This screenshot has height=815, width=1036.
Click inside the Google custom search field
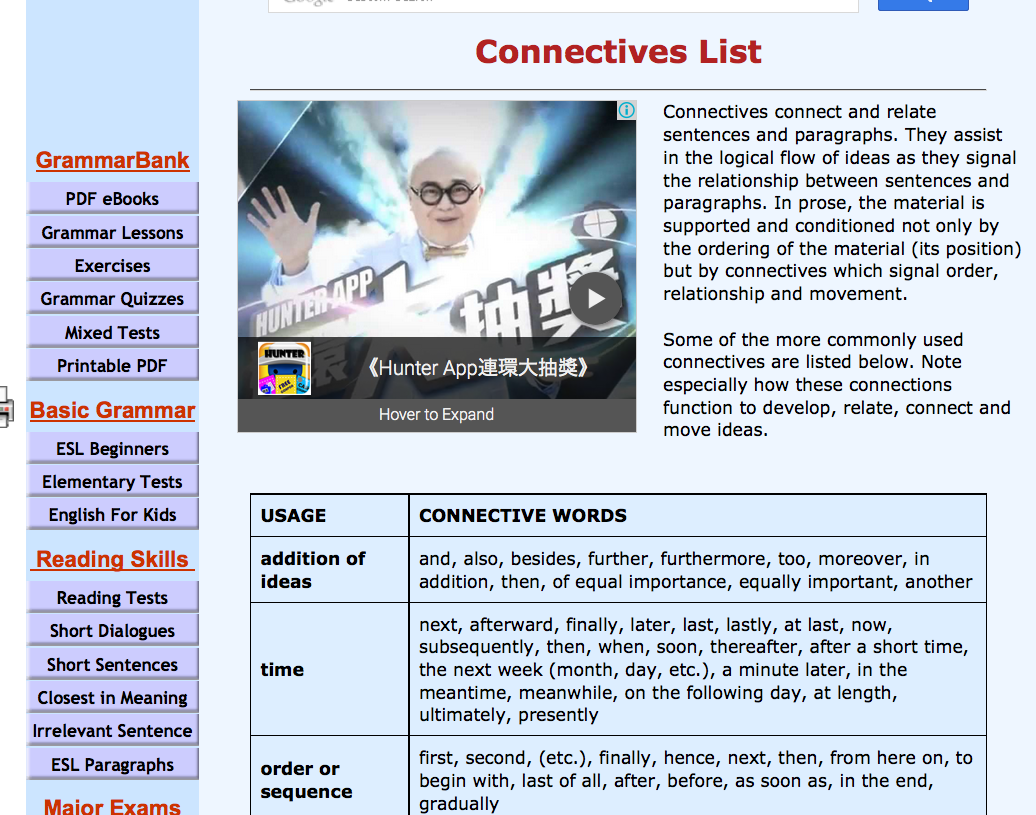pos(562,4)
